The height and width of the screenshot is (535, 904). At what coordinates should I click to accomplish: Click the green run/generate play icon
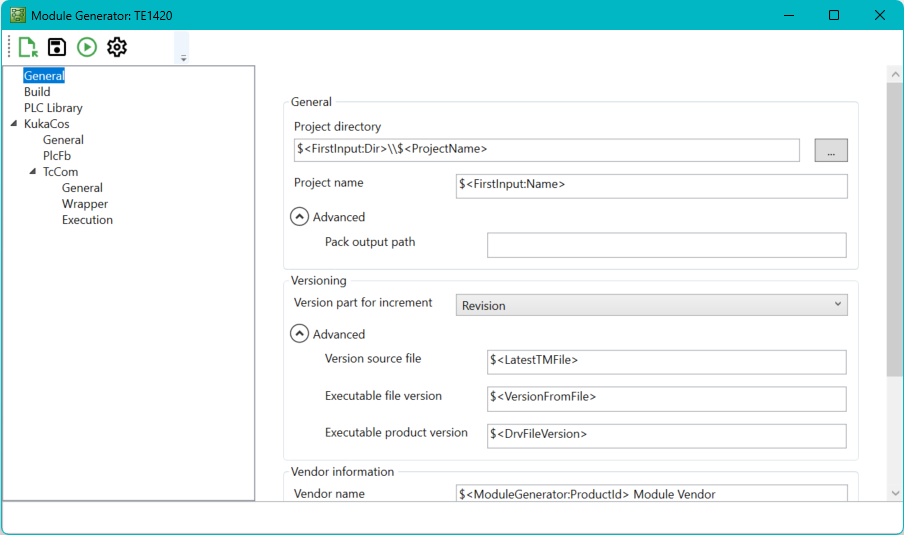click(x=87, y=47)
